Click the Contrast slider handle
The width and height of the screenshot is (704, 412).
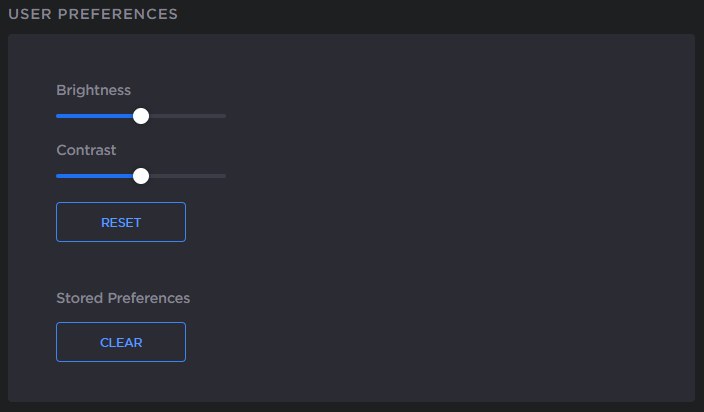[141, 176]
